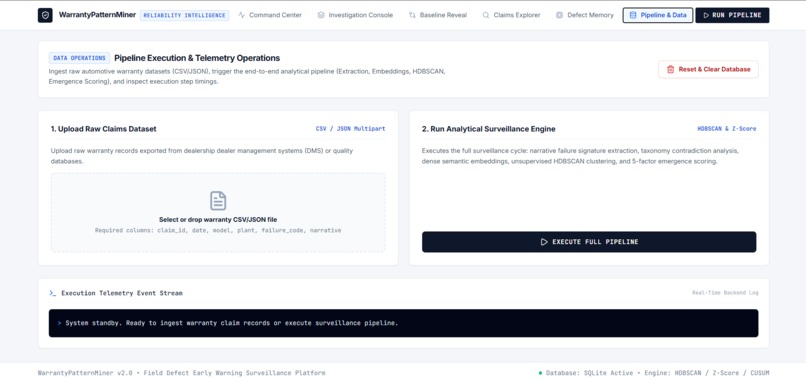Image resolution: width=806 pixels, height=381 pixels.
Task: Click the file document upload icon
Action: (x=218, y=201)
